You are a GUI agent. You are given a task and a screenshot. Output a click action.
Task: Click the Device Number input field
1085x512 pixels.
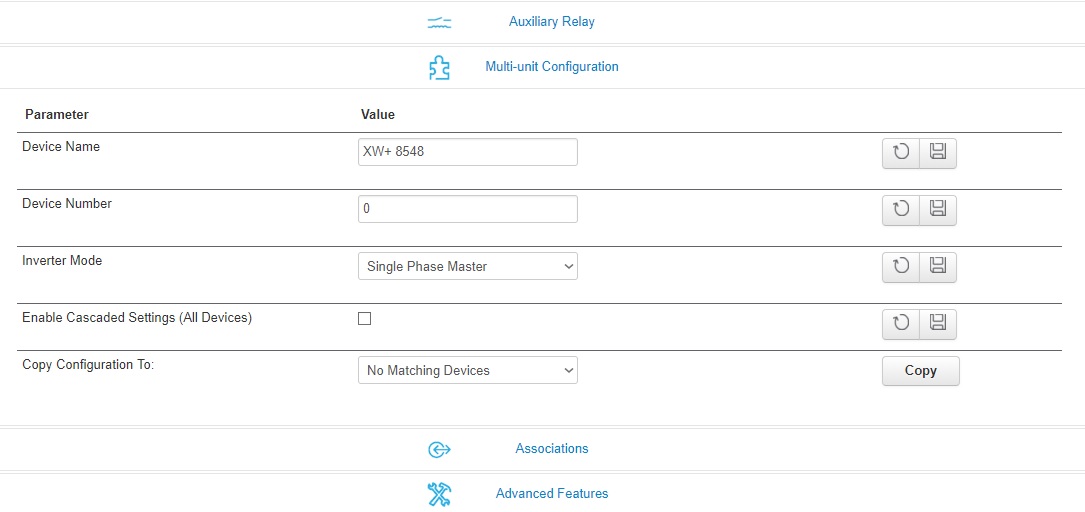(x=467, y=209)
